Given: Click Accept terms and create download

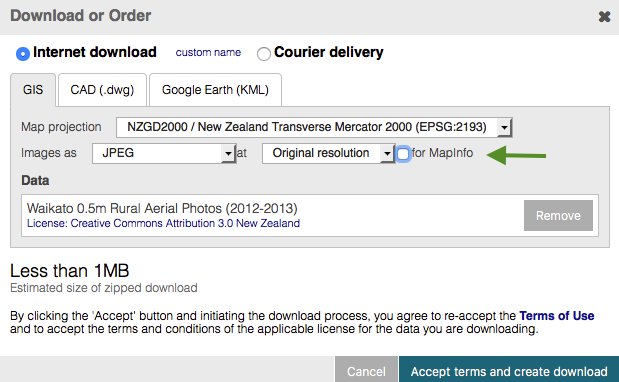Looking at the screenshot, I should [x=509, y=371].
